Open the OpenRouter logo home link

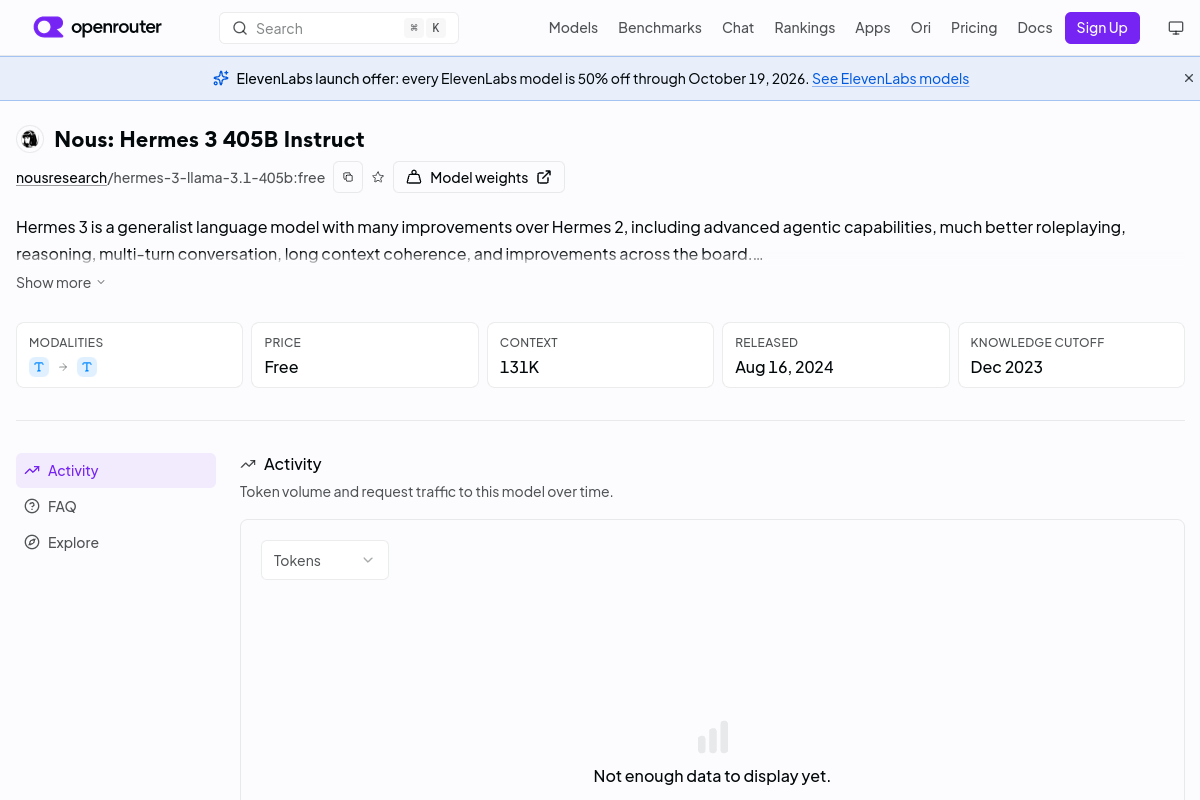[97, 27]
